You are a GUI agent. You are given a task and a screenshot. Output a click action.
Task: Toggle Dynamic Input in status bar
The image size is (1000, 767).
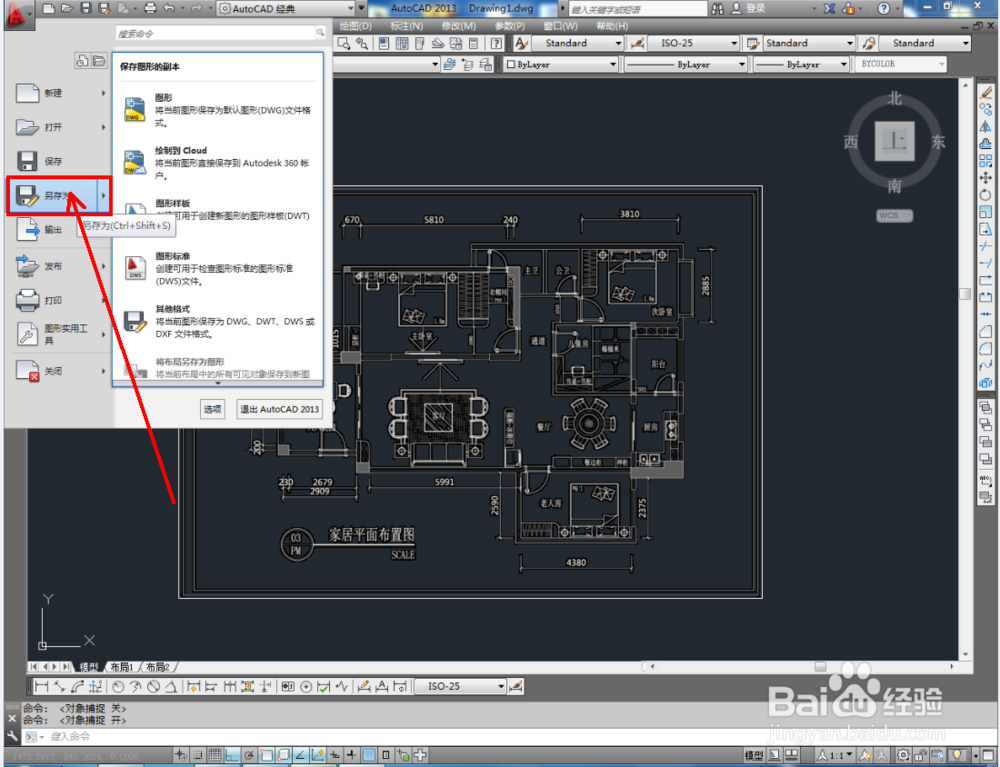click(334, 756)
